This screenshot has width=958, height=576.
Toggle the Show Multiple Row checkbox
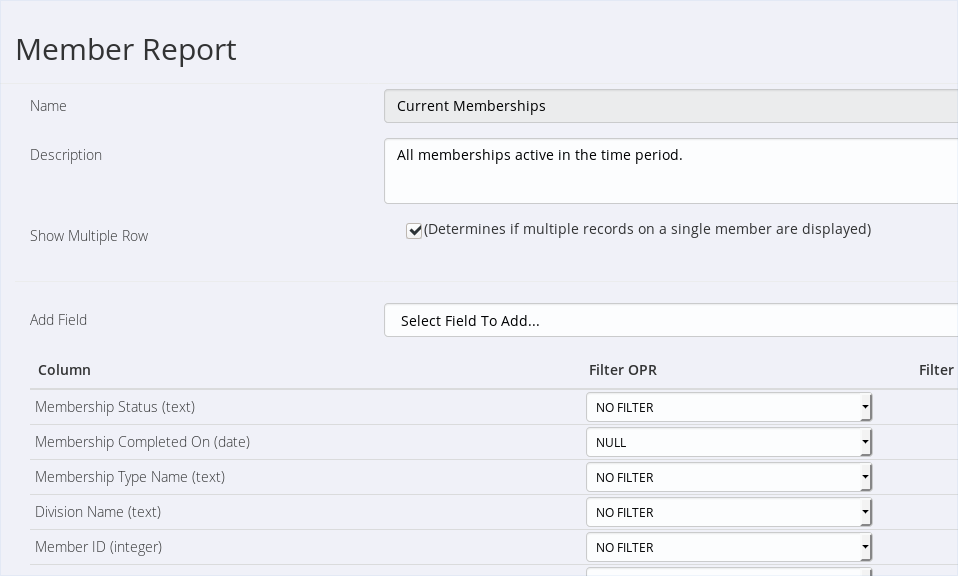tap(414, 230)
